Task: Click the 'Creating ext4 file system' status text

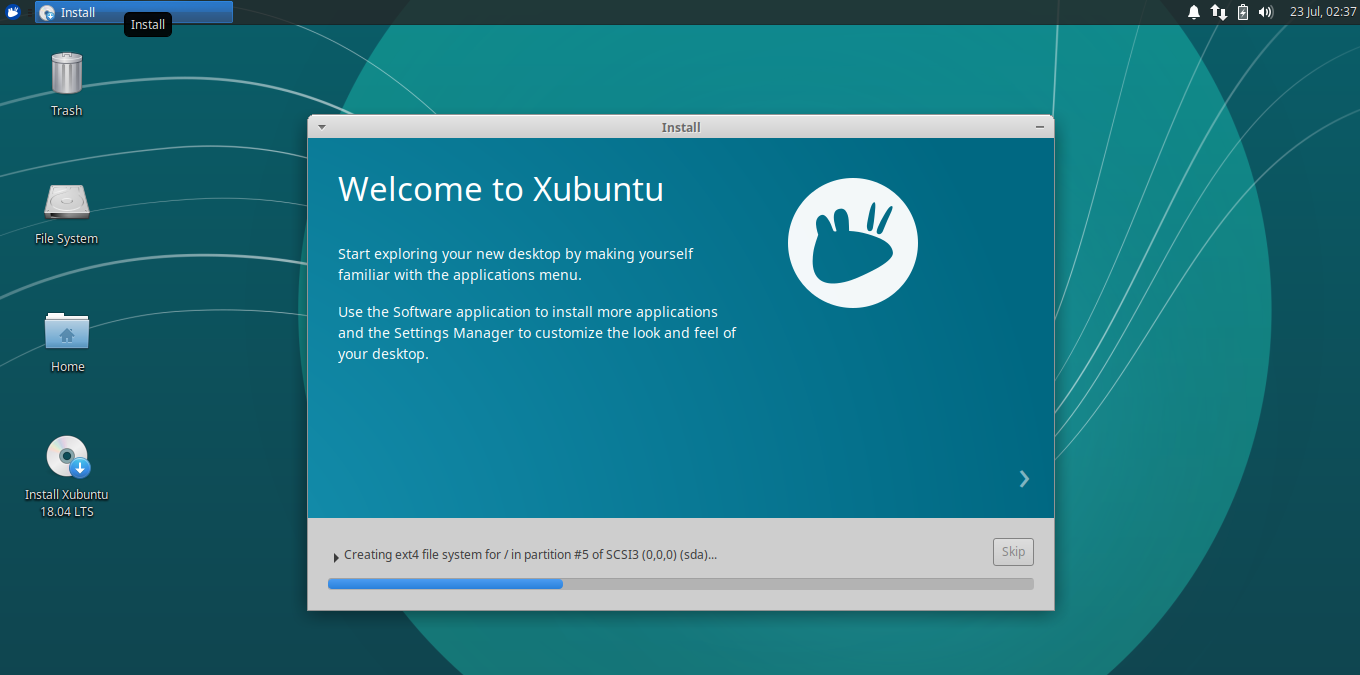Action: tap(530, 555)
